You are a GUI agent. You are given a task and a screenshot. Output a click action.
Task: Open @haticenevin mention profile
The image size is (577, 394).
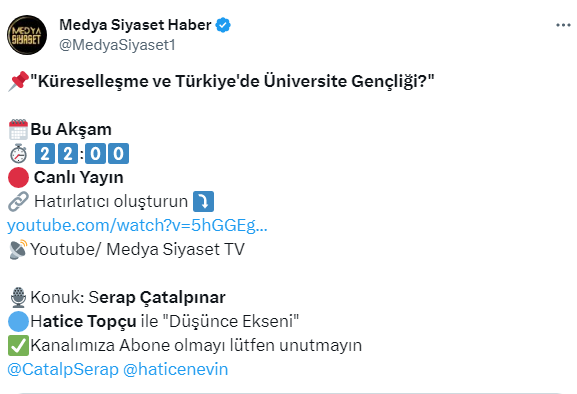click(176, 369)
